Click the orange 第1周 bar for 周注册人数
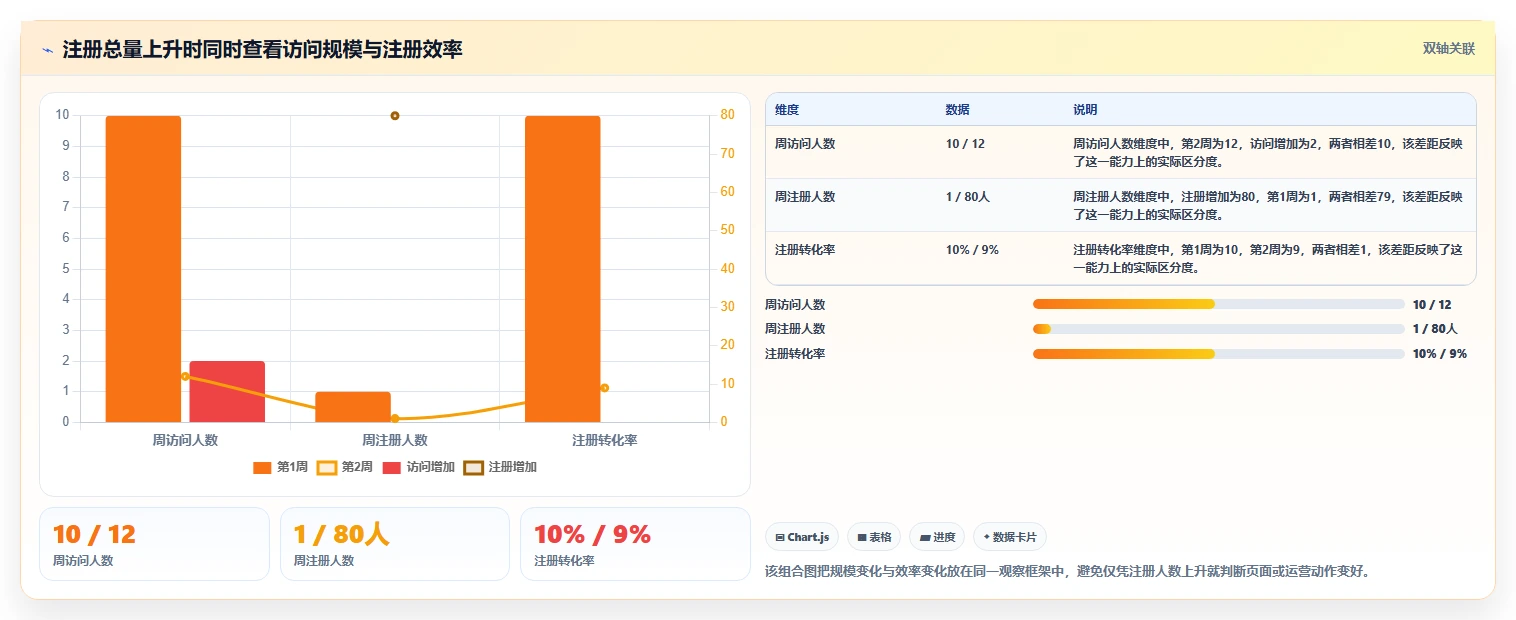 353,407
